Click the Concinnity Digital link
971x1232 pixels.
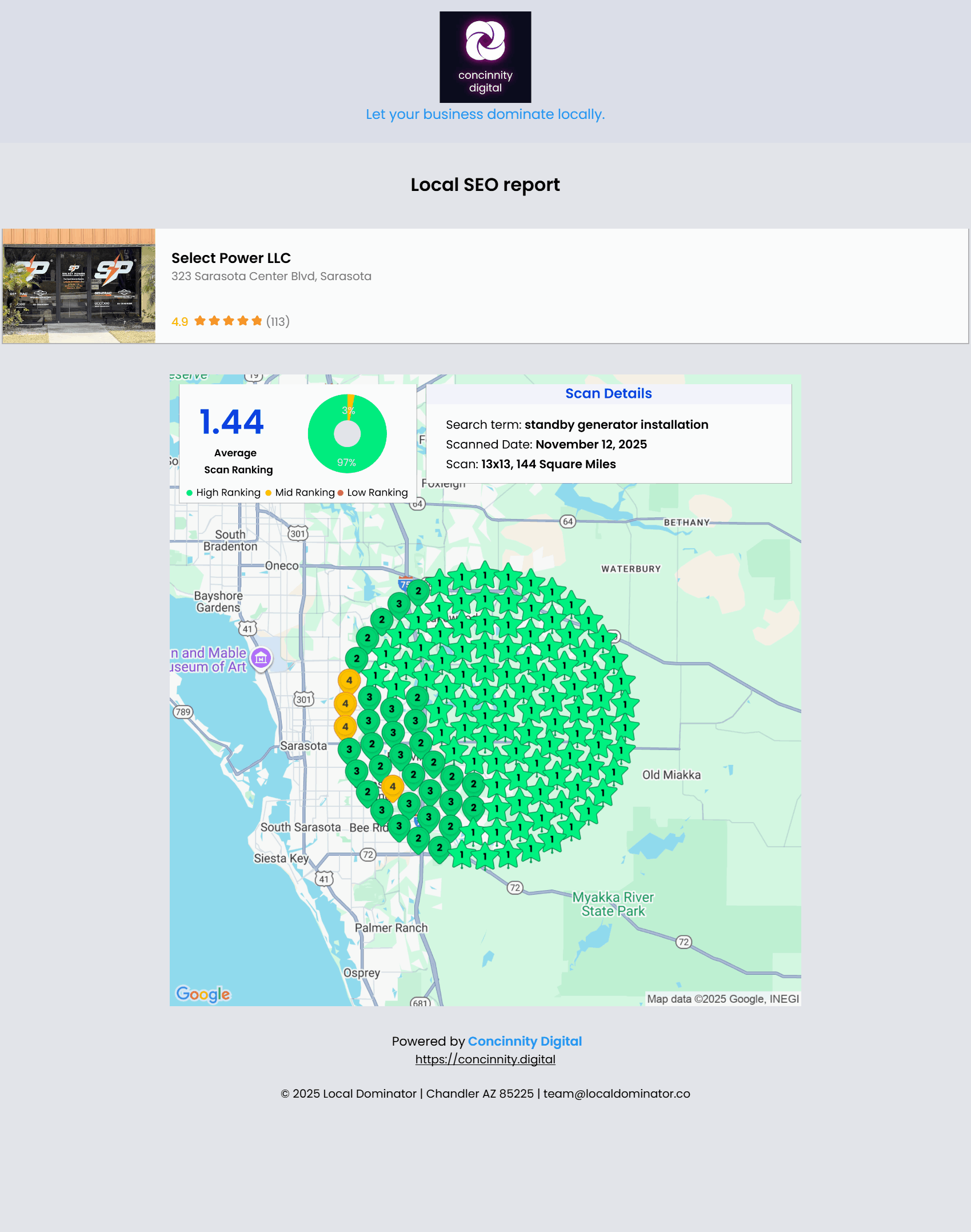pos(525,1041)
